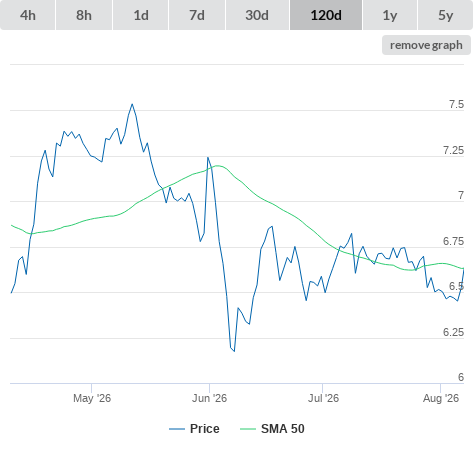Show the 5y price history

pyautogui.click(x=446, y=15)
